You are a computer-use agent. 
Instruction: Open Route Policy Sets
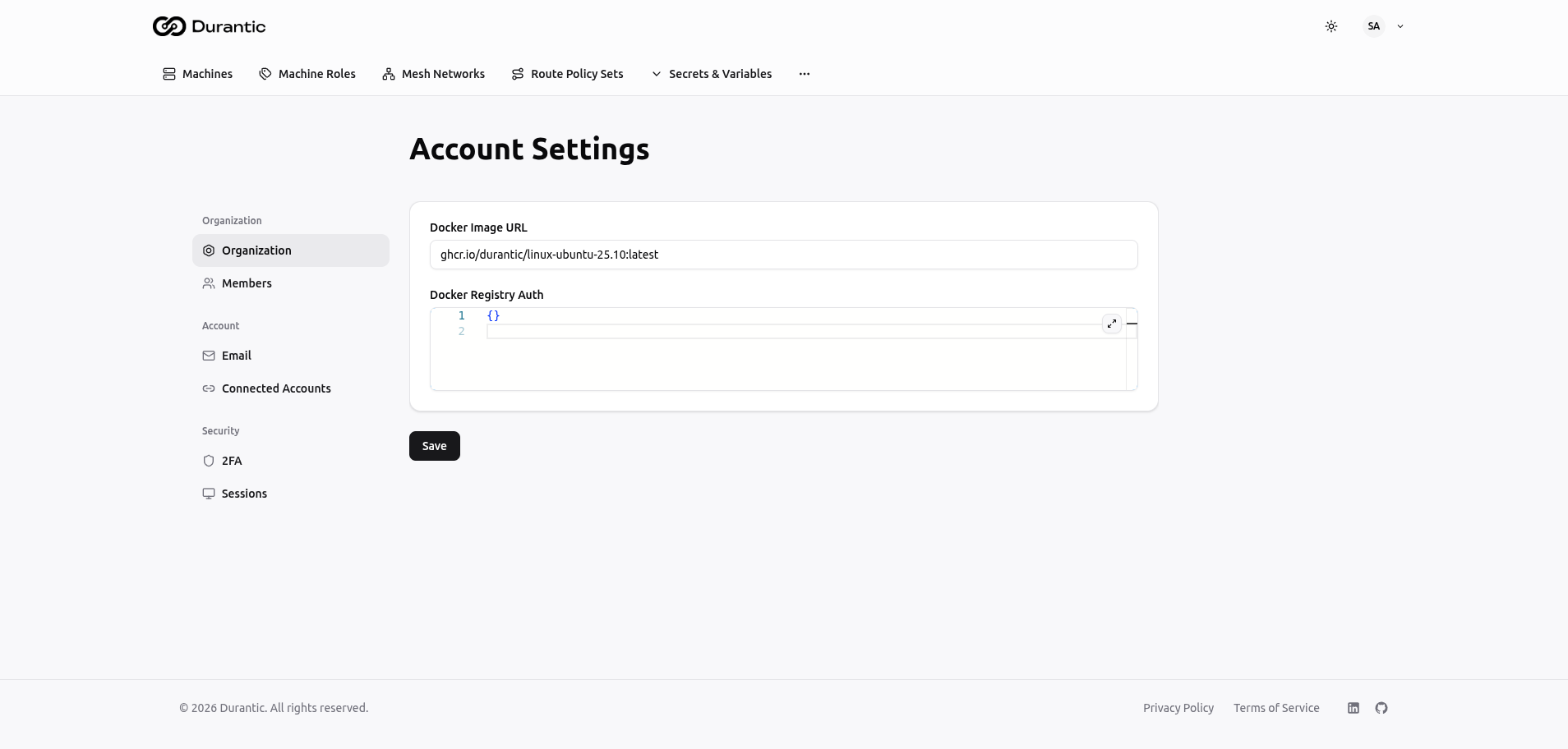point(568,74)
